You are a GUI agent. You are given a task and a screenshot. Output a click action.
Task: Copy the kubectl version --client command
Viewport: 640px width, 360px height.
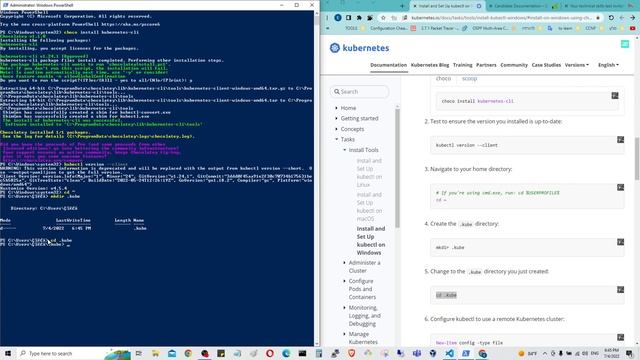620,140
